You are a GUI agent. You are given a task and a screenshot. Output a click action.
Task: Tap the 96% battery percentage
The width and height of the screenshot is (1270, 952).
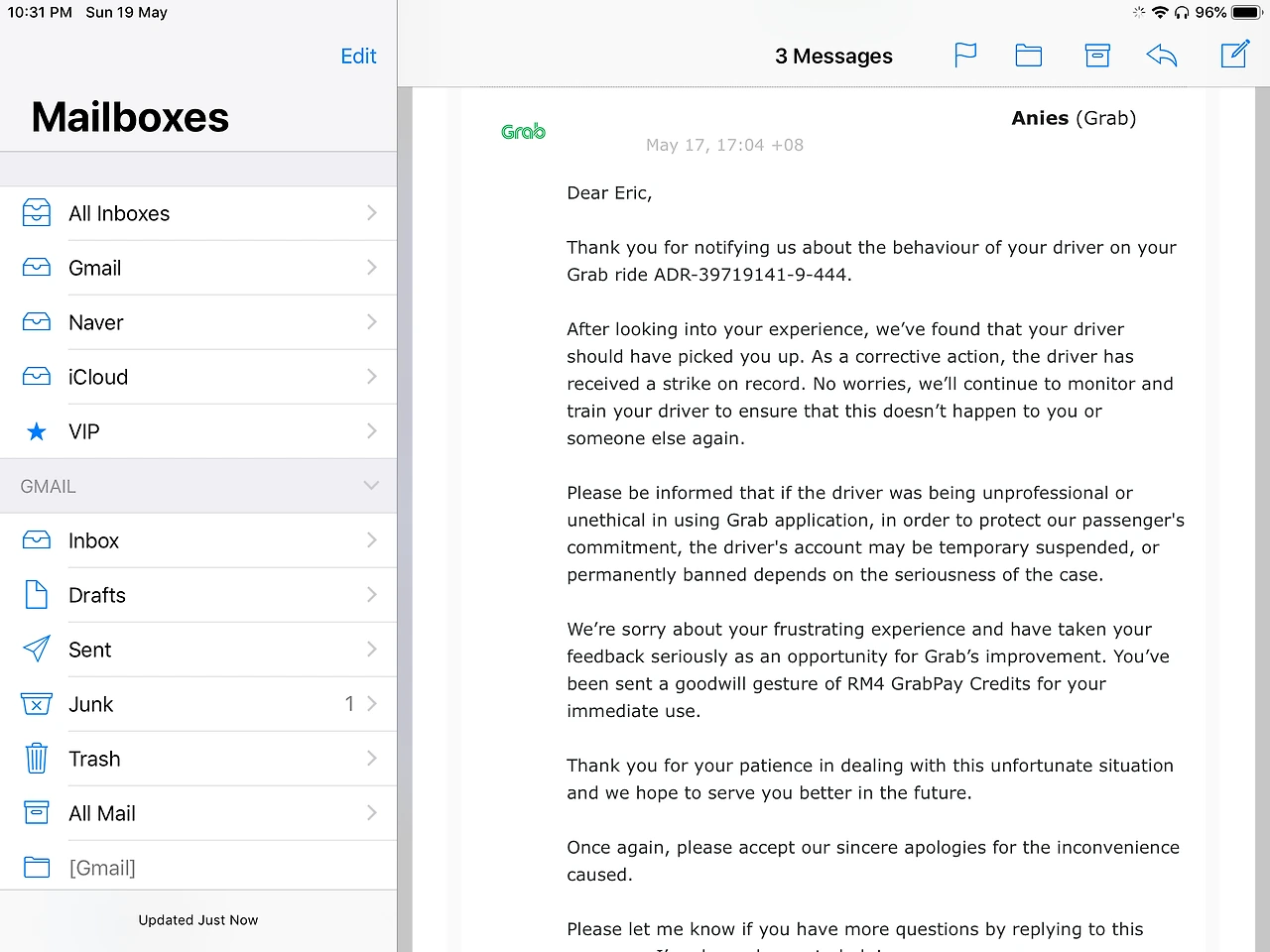[1210, 13]
